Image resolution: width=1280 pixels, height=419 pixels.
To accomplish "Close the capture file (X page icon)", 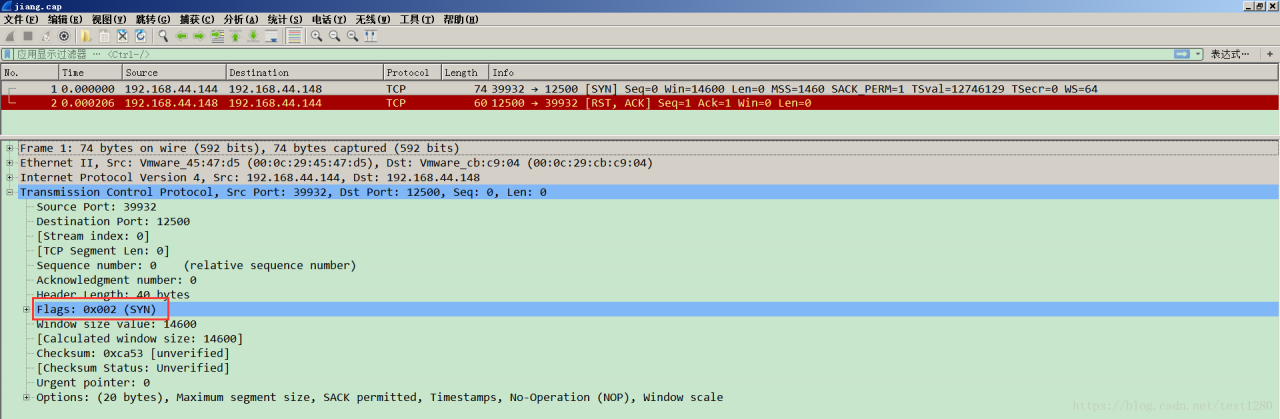I will click(x=122, y=36).
